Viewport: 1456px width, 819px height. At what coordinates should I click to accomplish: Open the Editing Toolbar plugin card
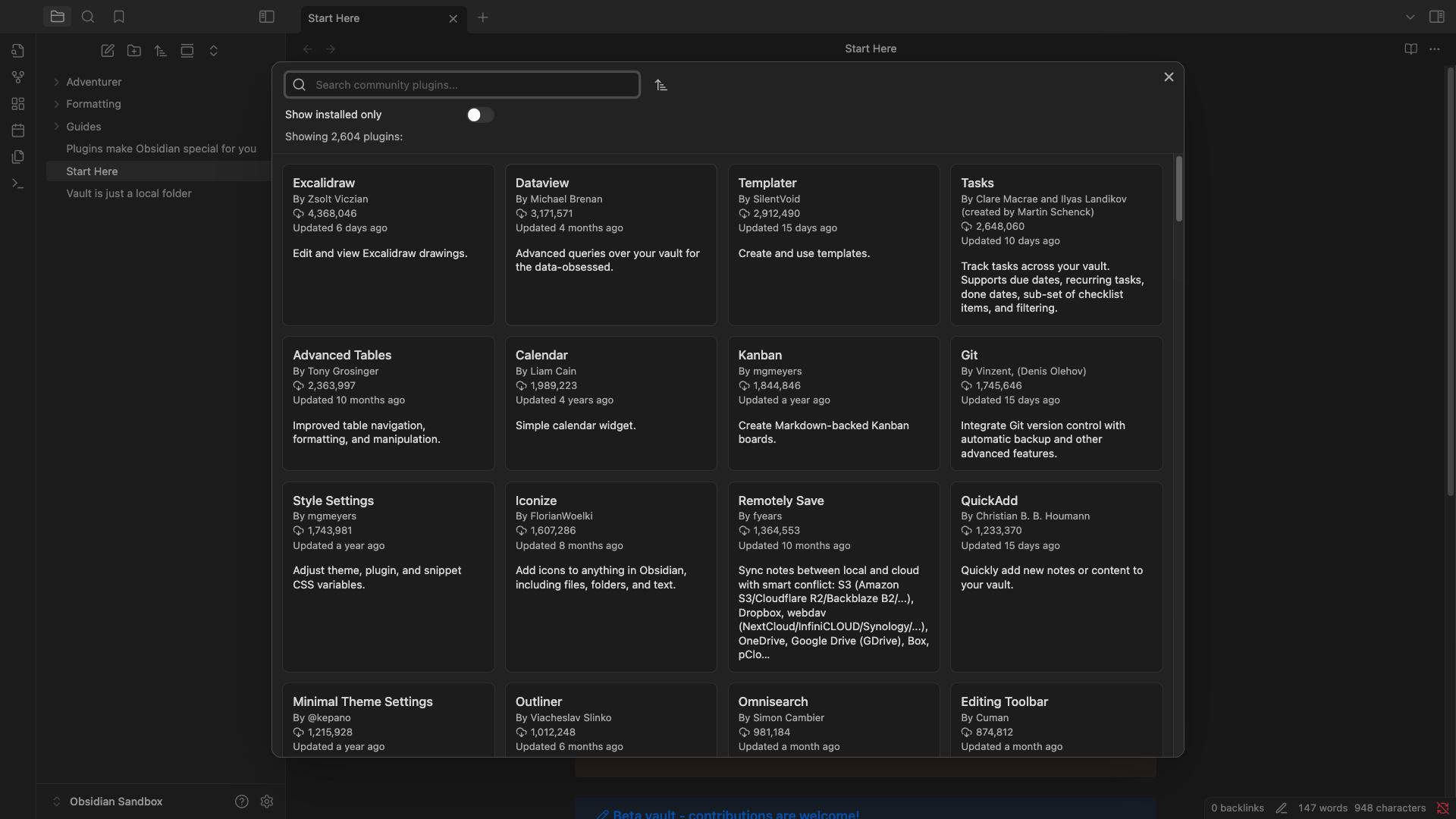point(1056,720)
